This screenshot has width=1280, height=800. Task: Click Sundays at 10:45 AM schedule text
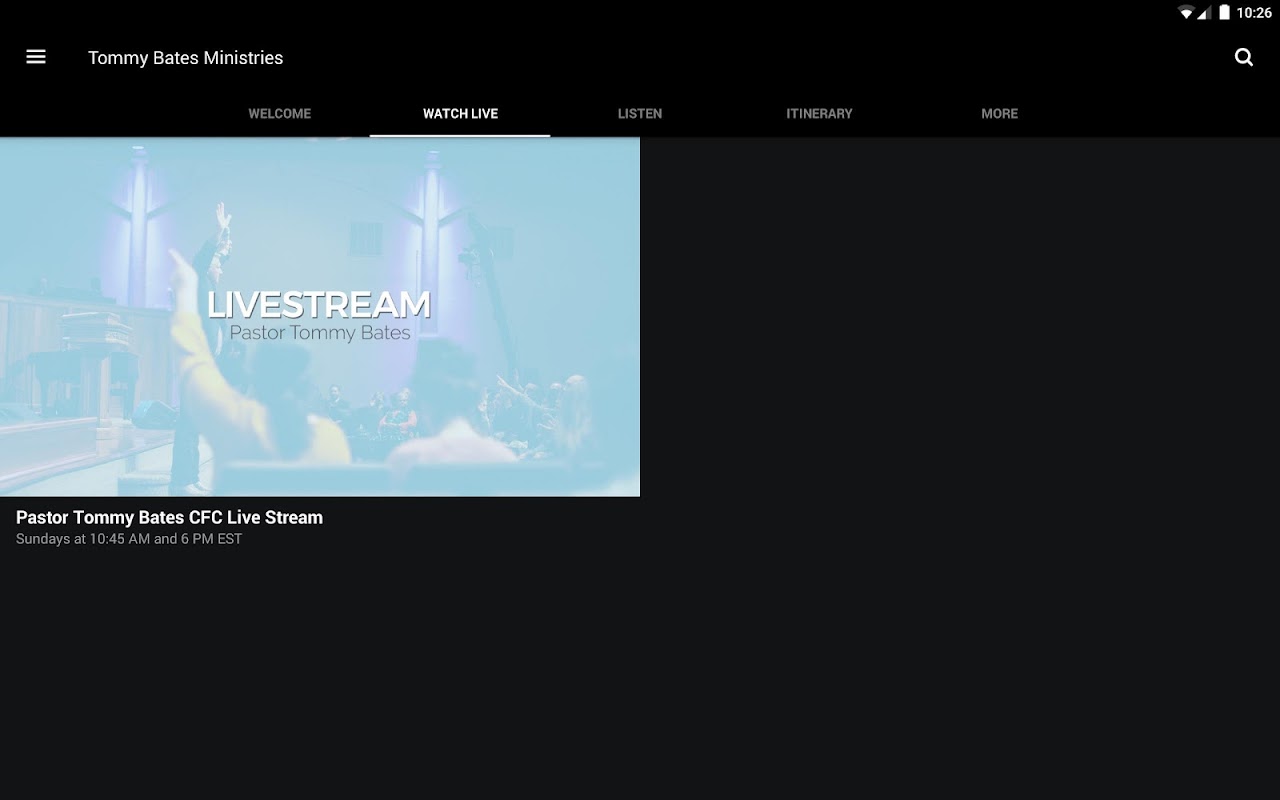click(129, 539)
